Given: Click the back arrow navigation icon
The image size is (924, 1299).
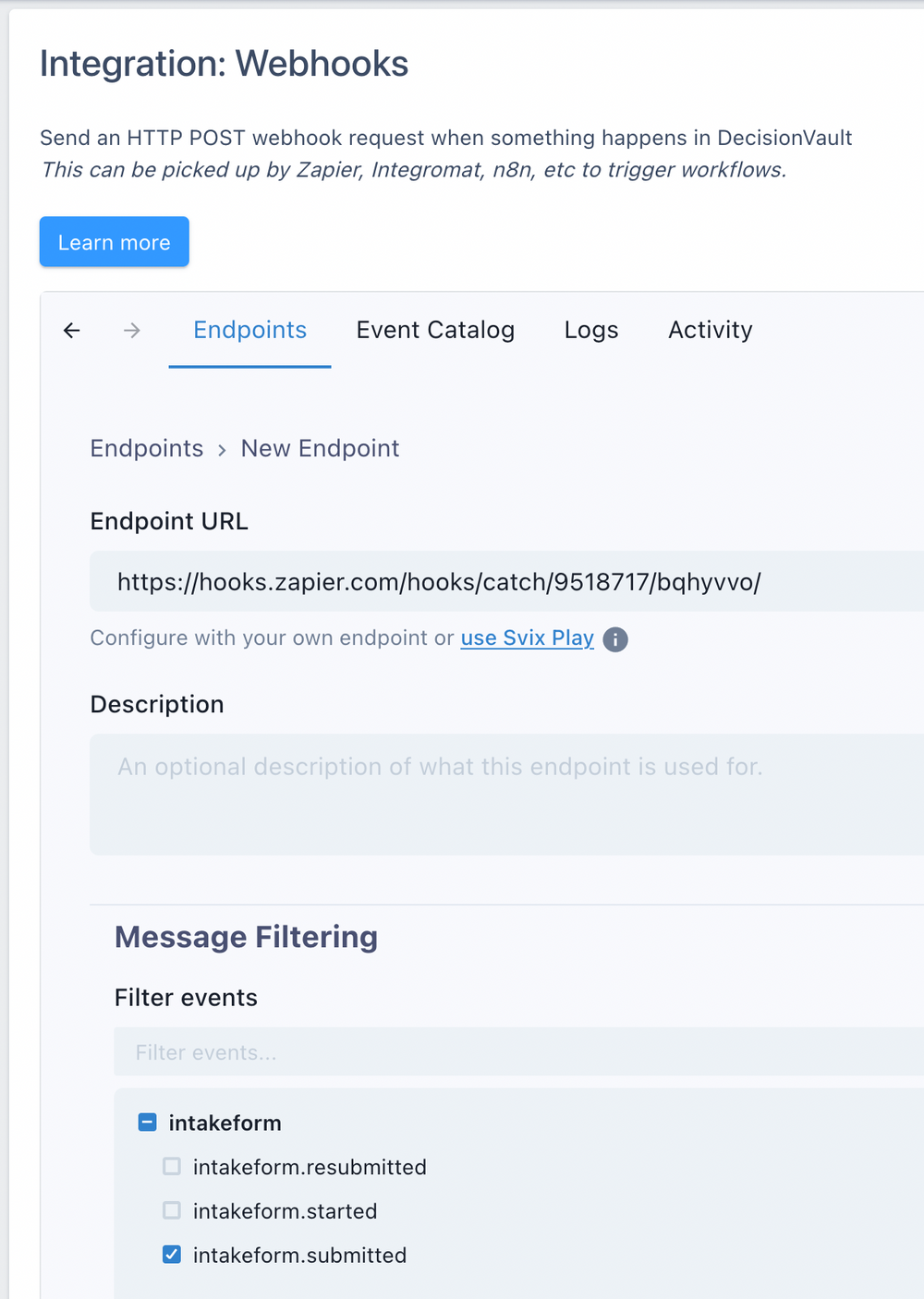Looking at the screenshot, I should coord(71,330).
